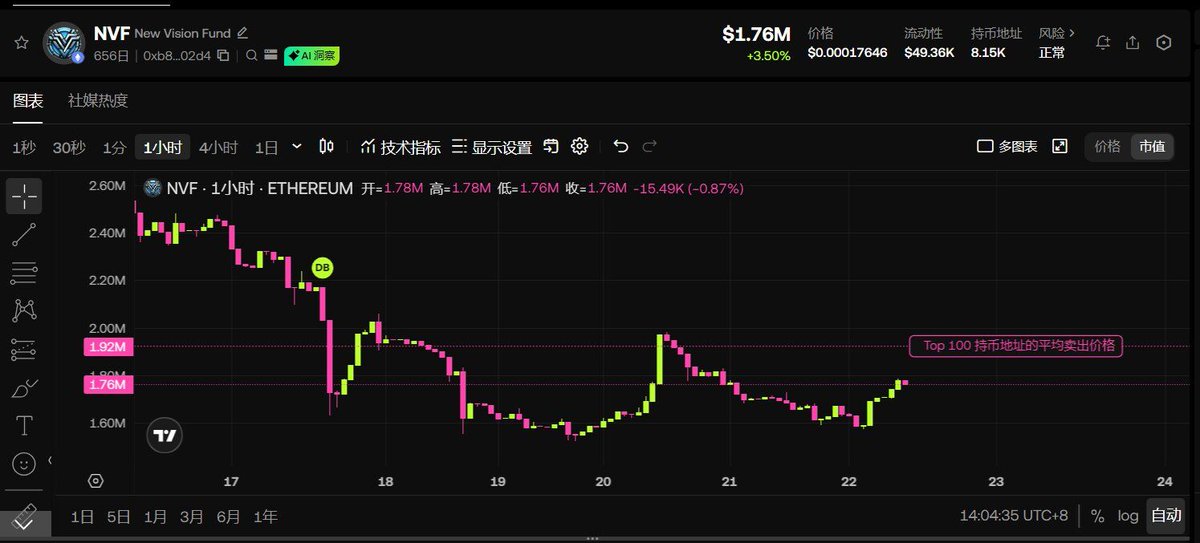
Task: Toggle percent scale
Action: click(1097, 516)
